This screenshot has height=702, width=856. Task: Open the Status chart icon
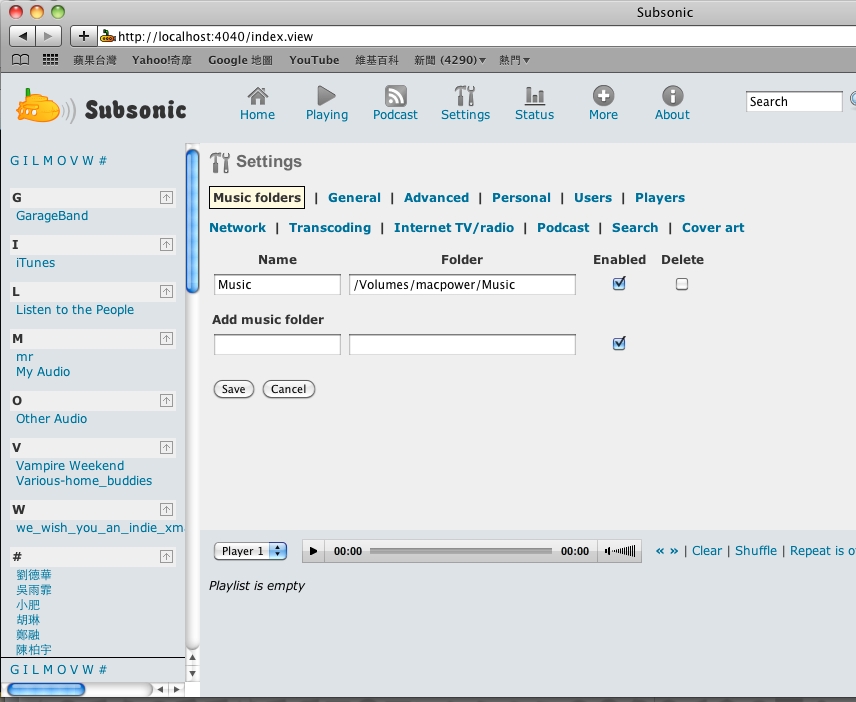(534, 96)
